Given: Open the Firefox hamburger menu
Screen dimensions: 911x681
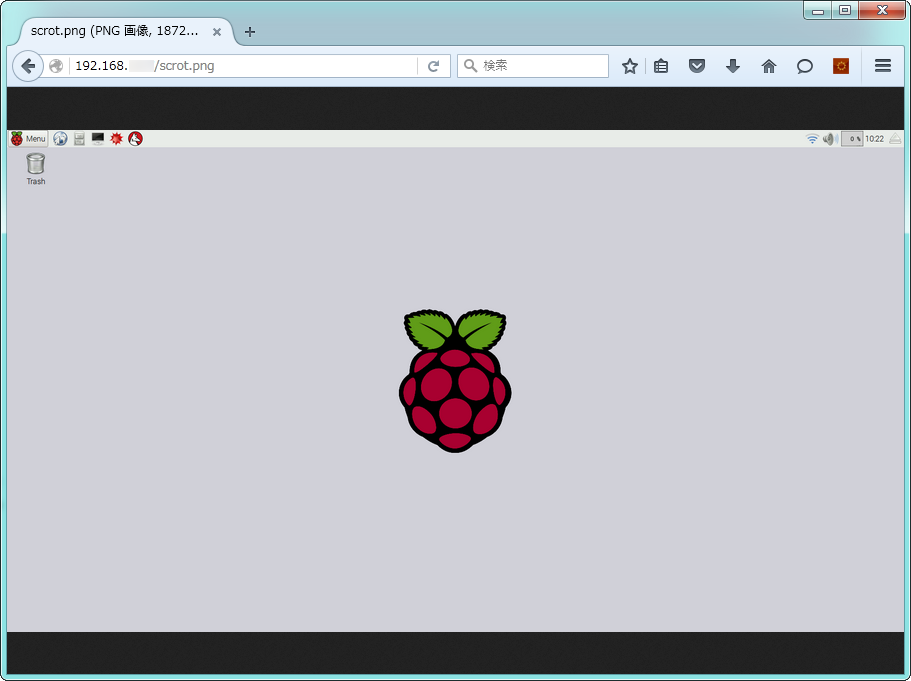Looking at the screenshot, I should click(x=883, y=66).
